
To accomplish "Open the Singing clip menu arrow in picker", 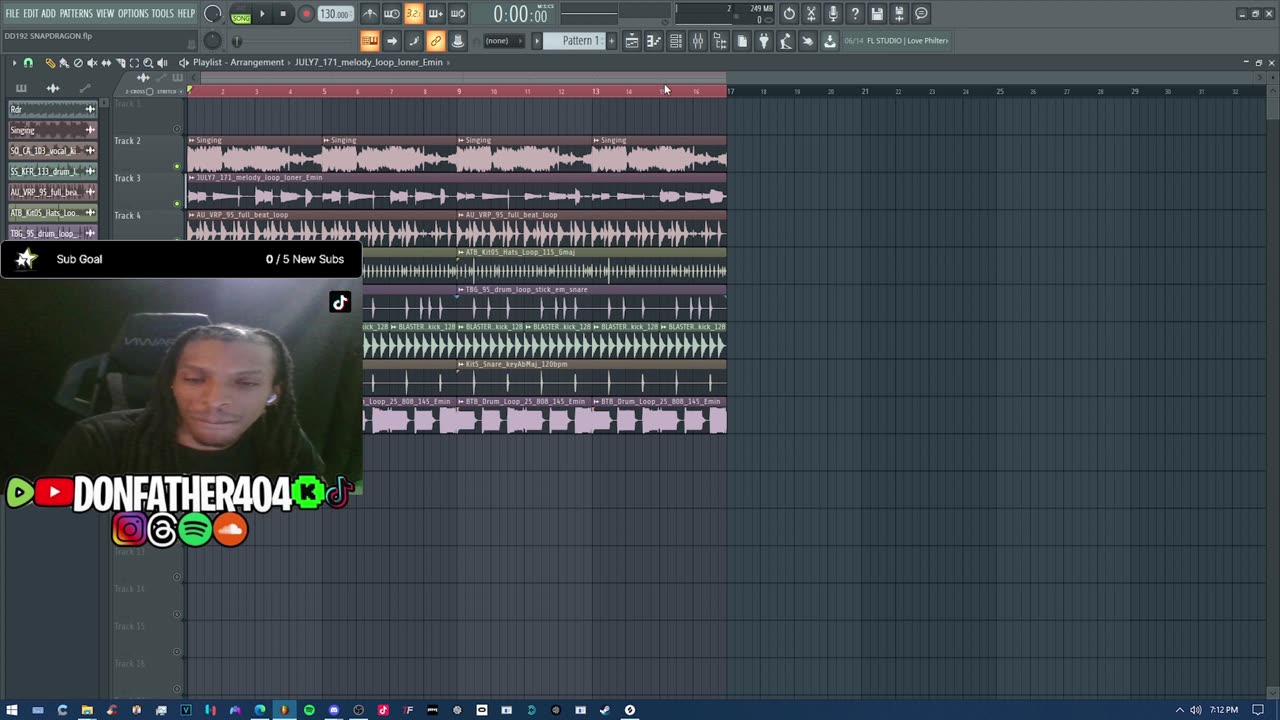I will (x=90, y=130).
